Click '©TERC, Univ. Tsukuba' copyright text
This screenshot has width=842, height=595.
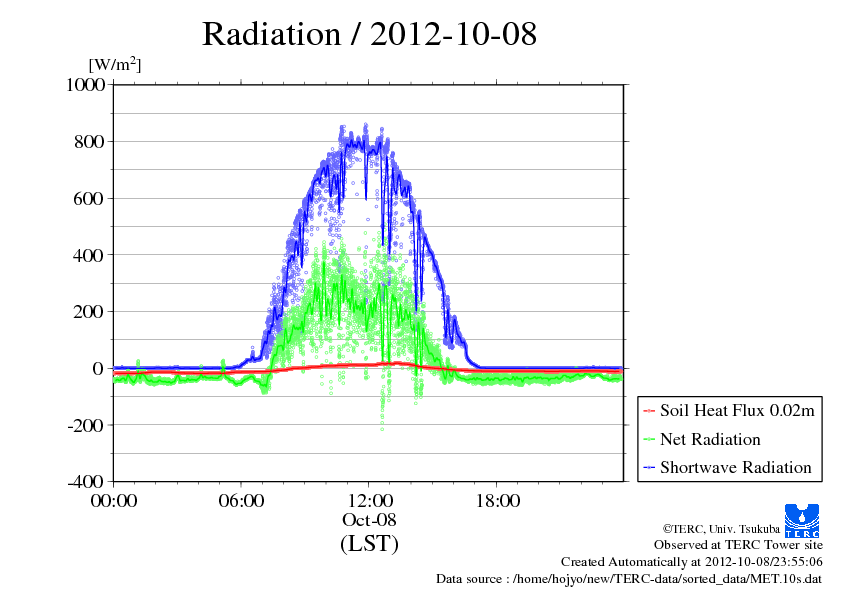721,529
